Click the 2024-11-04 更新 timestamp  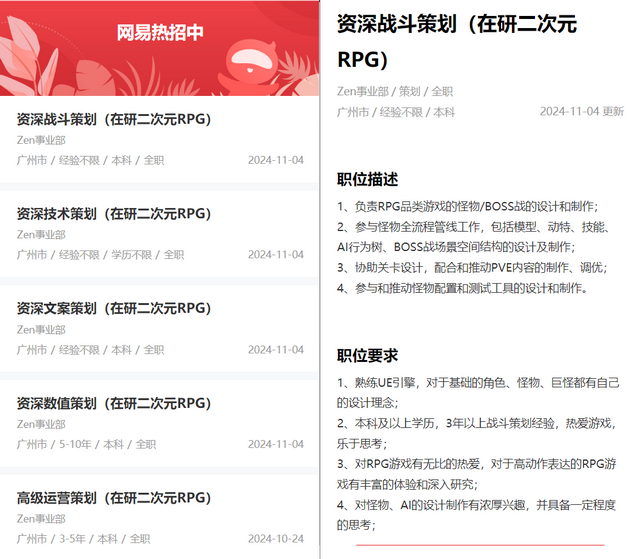point(582,112)
